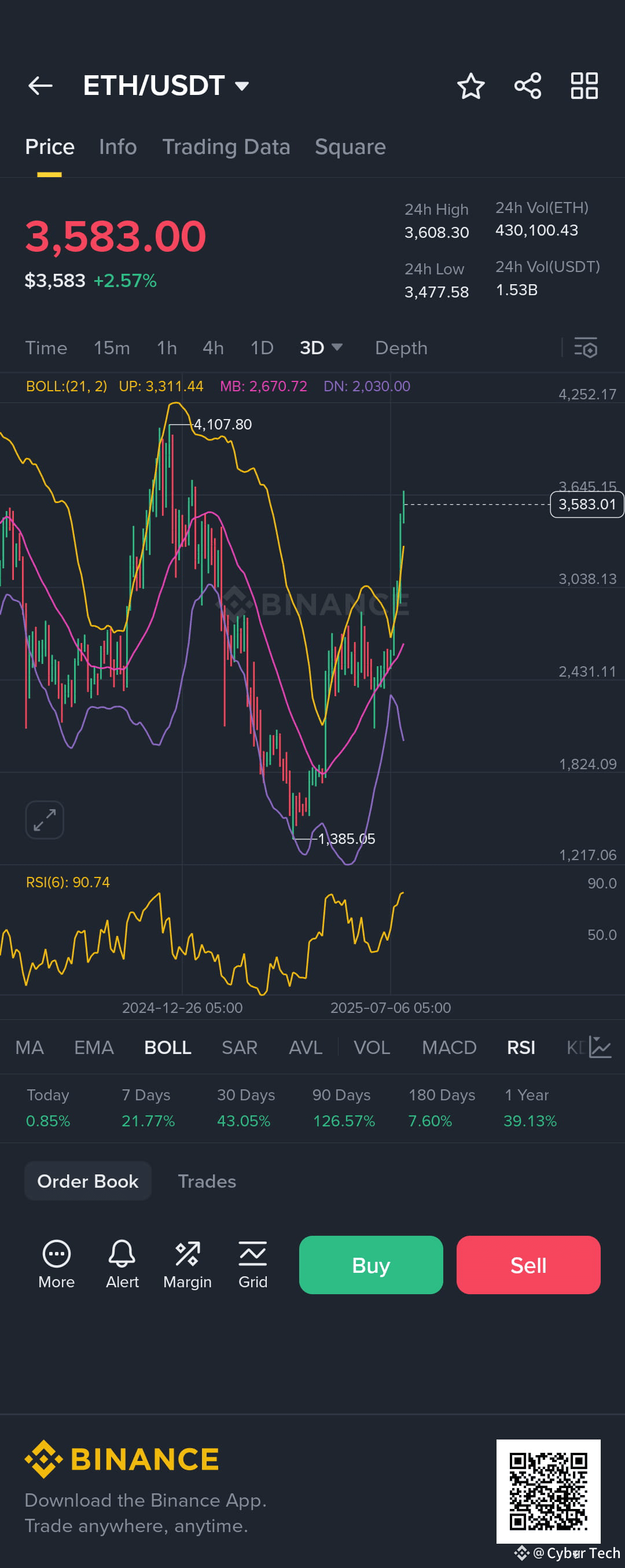This screenshot has width=625, height=1568.
Task: Tap the 30 Days 43.05% change
Action: coord(246,1108)
